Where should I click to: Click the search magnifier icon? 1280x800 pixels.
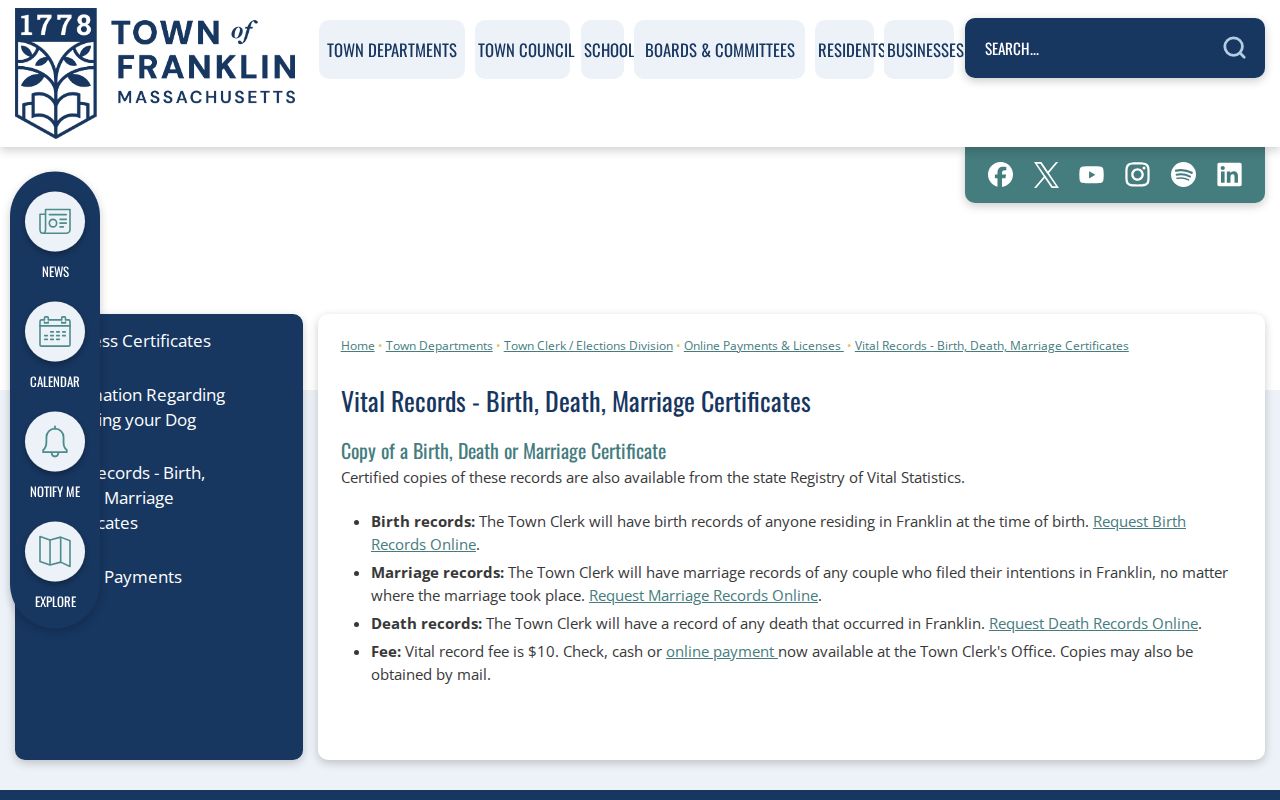tap(1234, 48)
